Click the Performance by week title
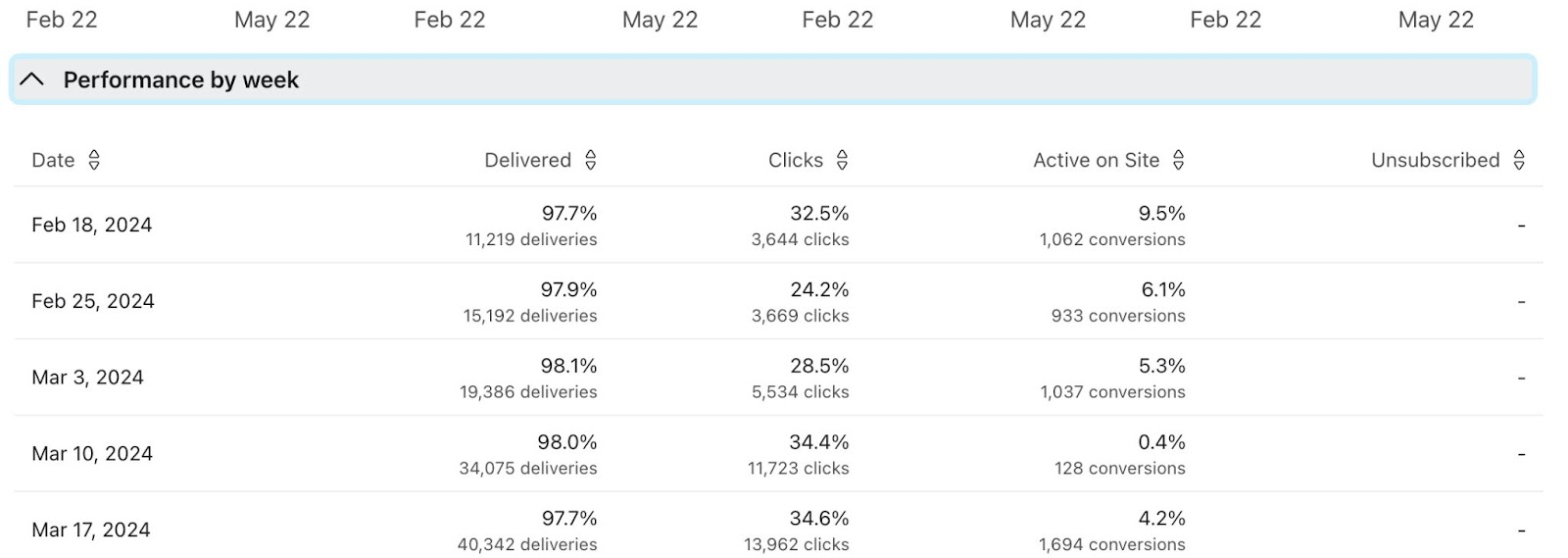Screen dimensions: 1568x558 (x=181, y=79)
